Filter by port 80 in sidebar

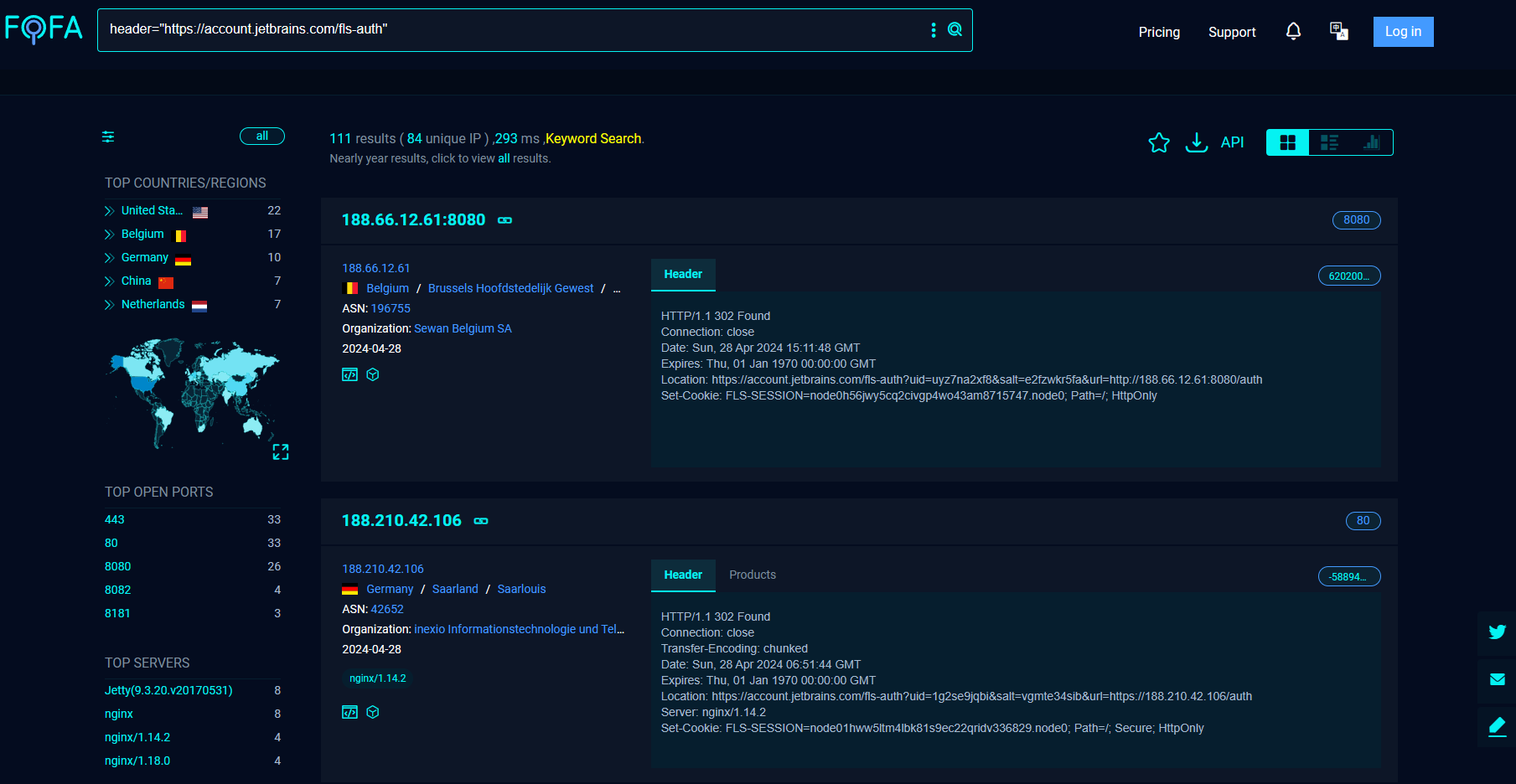111,543
